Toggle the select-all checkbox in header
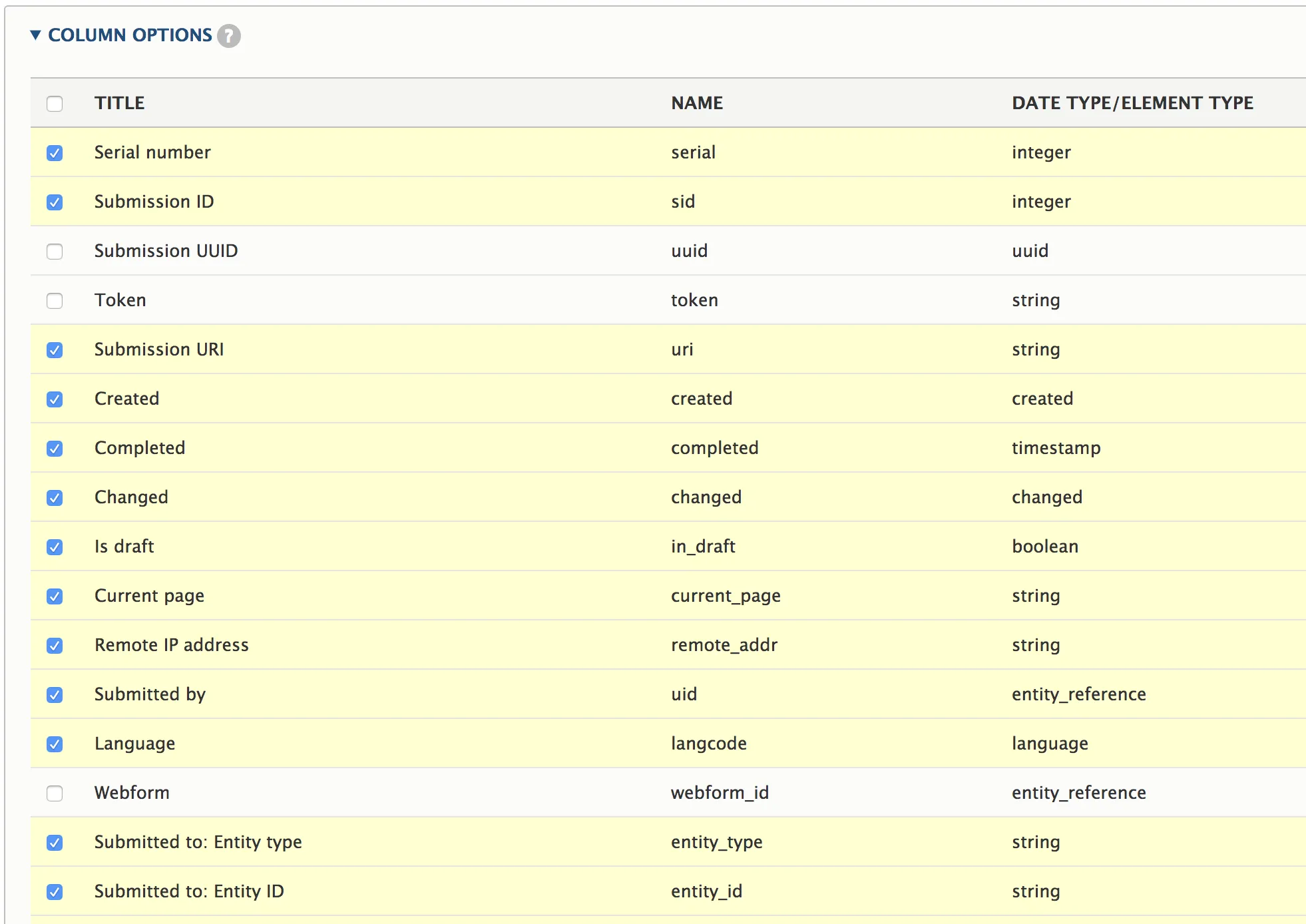This screenshot has width=1306, height=924. pos(55,104)
